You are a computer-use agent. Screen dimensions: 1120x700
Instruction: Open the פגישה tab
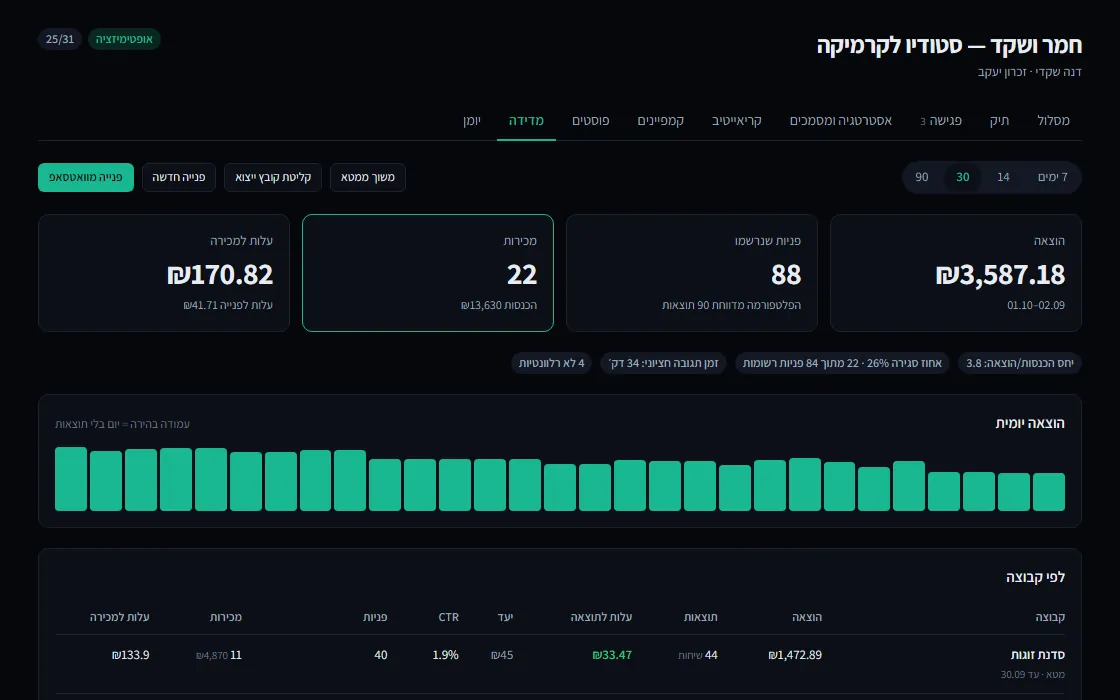pyautogui.click(x=941, y=120)
